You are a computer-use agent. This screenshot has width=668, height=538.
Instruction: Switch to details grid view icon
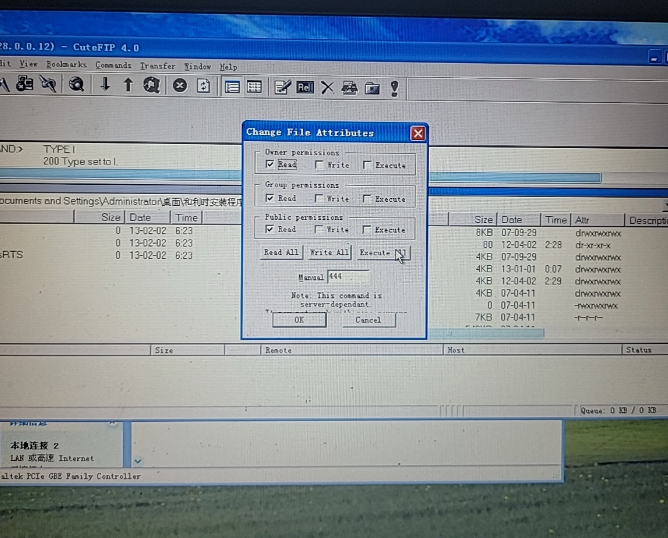point(255,88)
